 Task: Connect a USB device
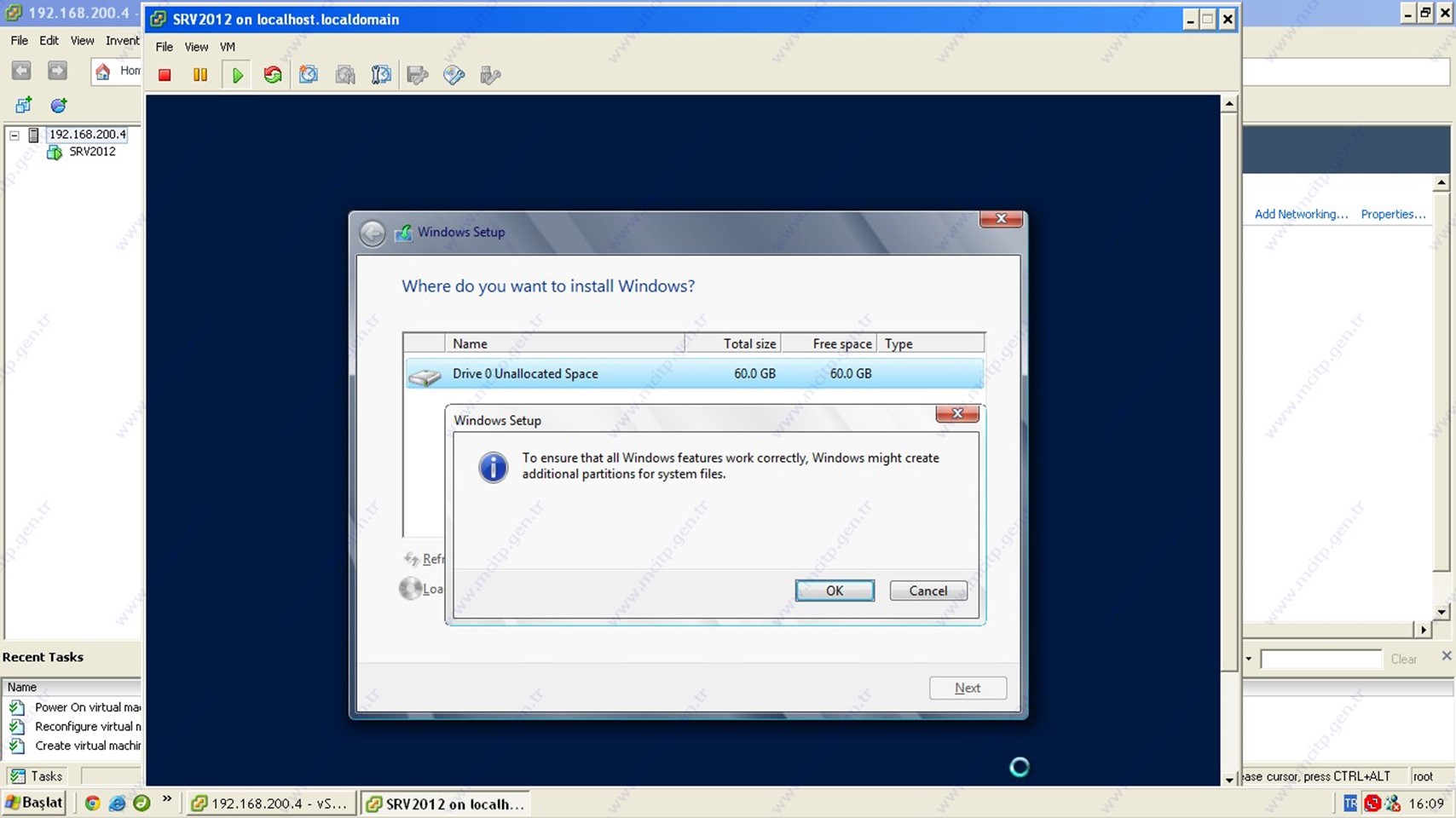pos(489,75)
